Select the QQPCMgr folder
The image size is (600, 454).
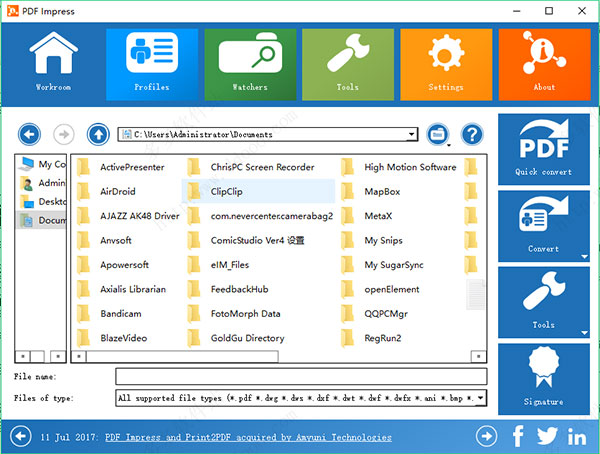pyautogui.click(x=374, y=314)
